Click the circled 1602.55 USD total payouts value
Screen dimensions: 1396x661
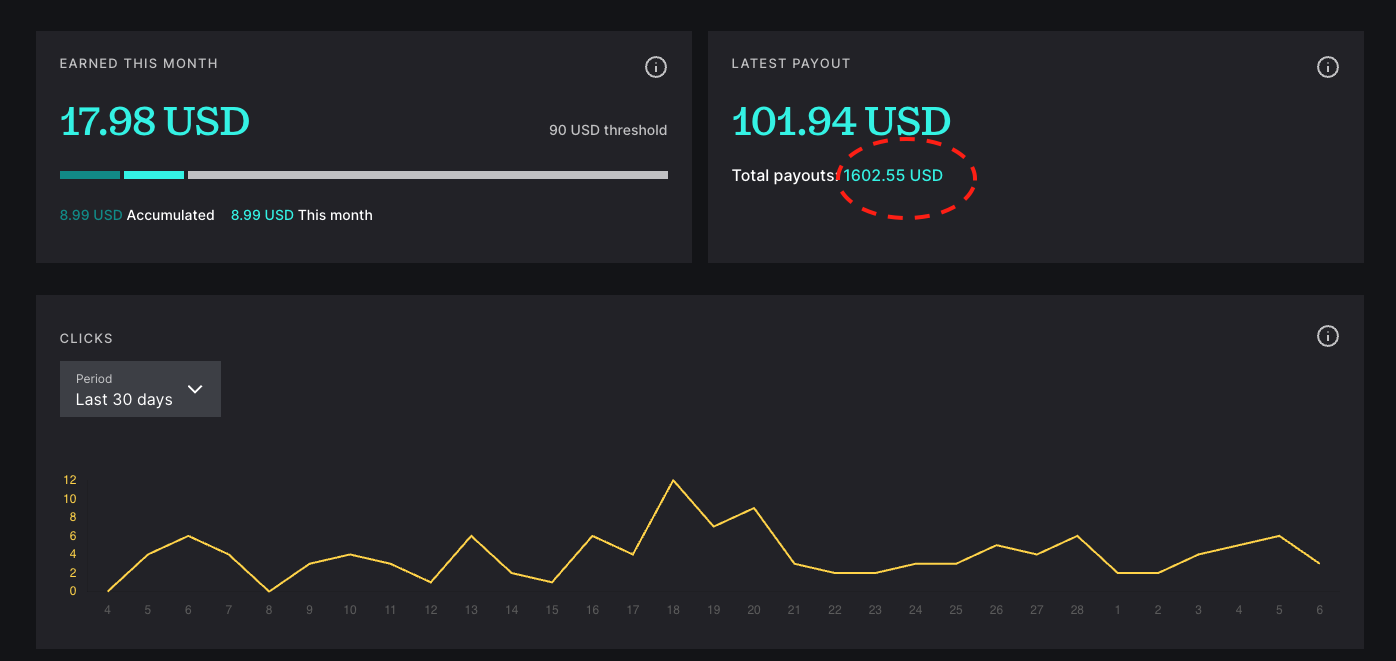(893, 176)
